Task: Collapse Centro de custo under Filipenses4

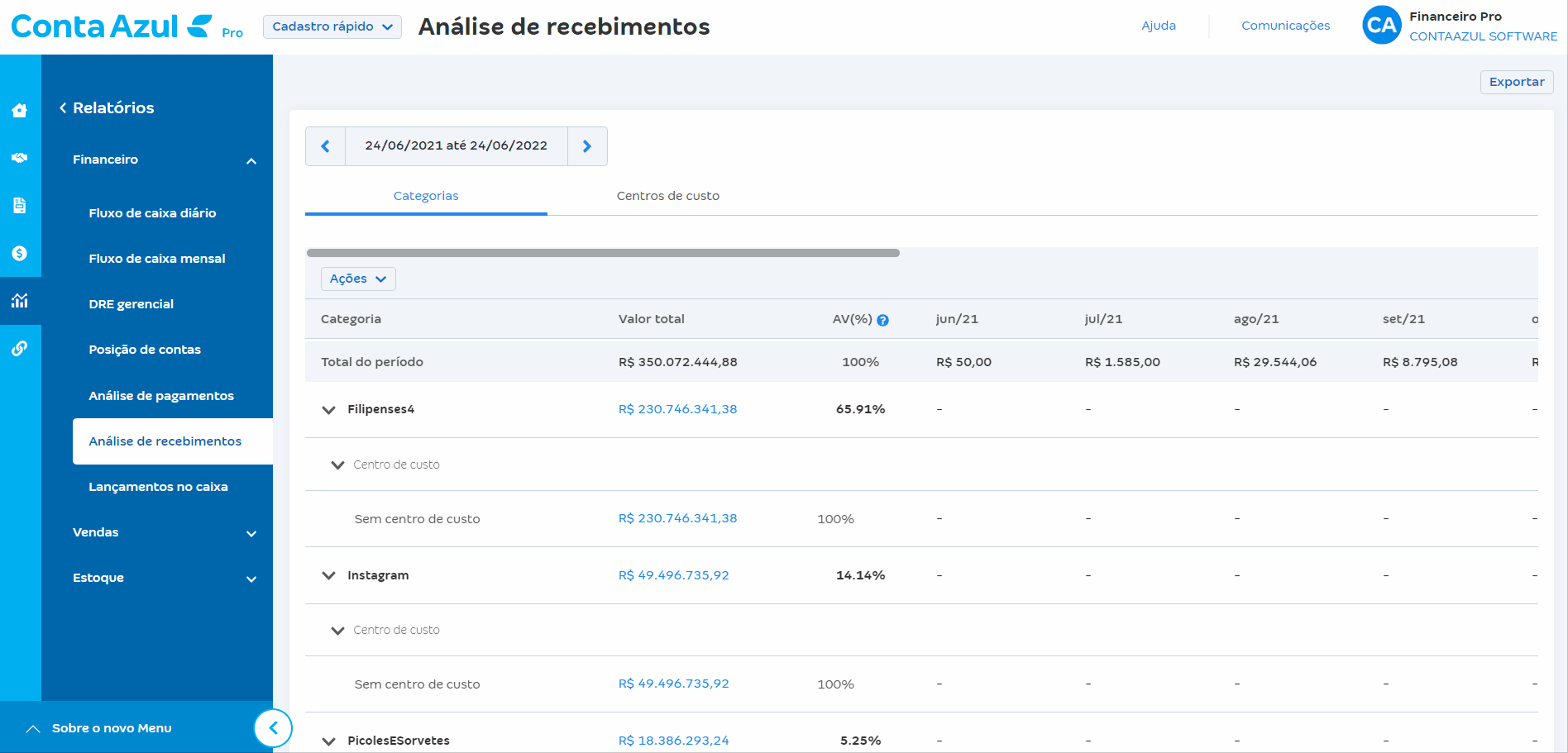Action: pos(337,465)
